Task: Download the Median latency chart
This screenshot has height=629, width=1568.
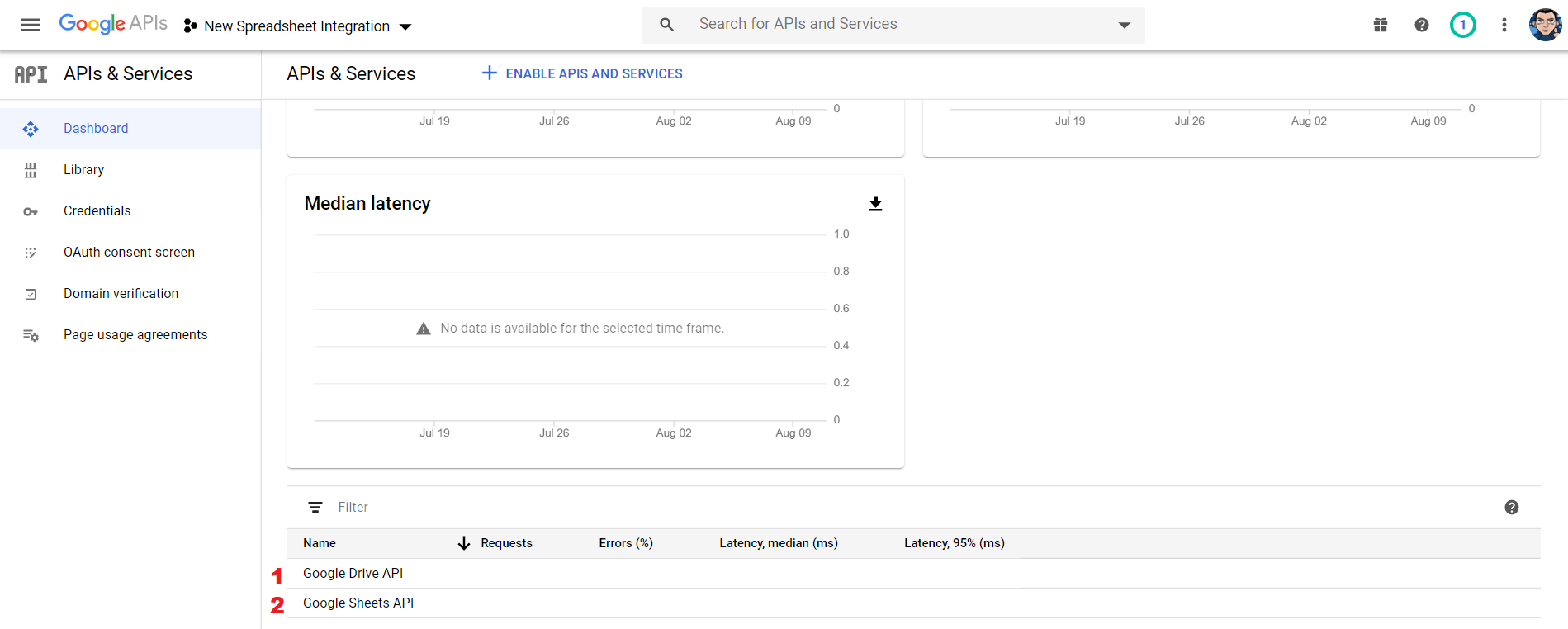Action: (x=875, y=204)
